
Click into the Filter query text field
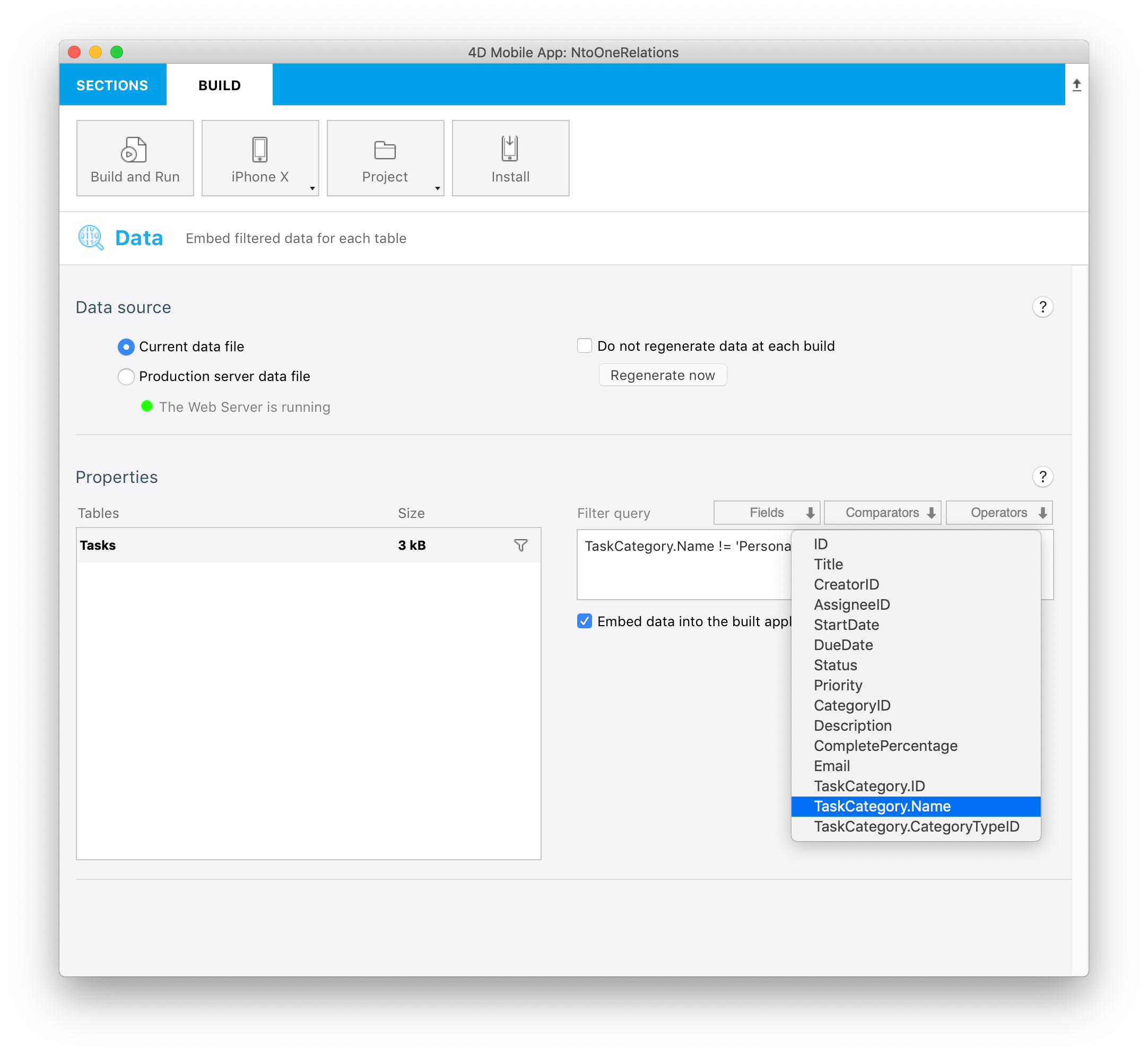[684, 565]
